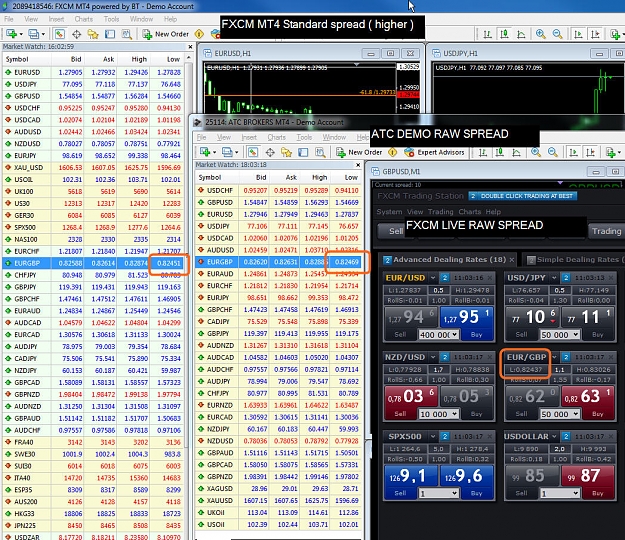Image resolution: width=625 pixels, height=540 pixels.
Task: Open EUR/GBP amount dropdown showing 50 000
Action: tap(560, 414)
